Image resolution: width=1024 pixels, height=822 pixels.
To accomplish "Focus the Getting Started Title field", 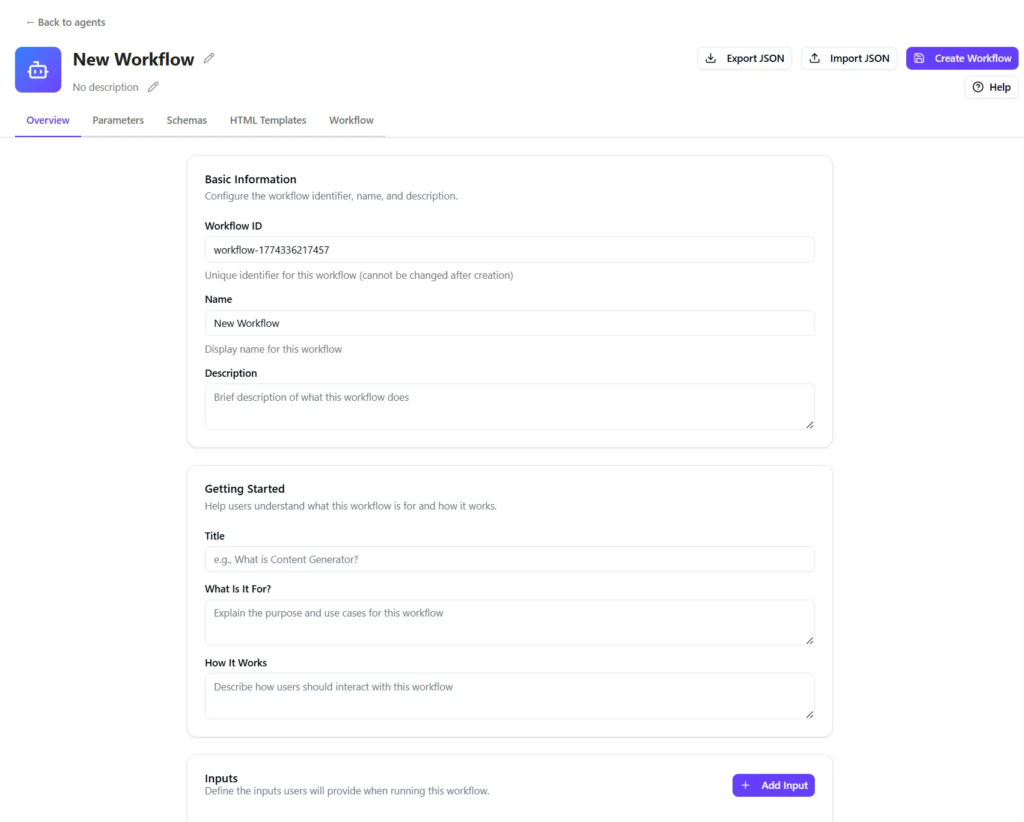I will pos(509,559).
